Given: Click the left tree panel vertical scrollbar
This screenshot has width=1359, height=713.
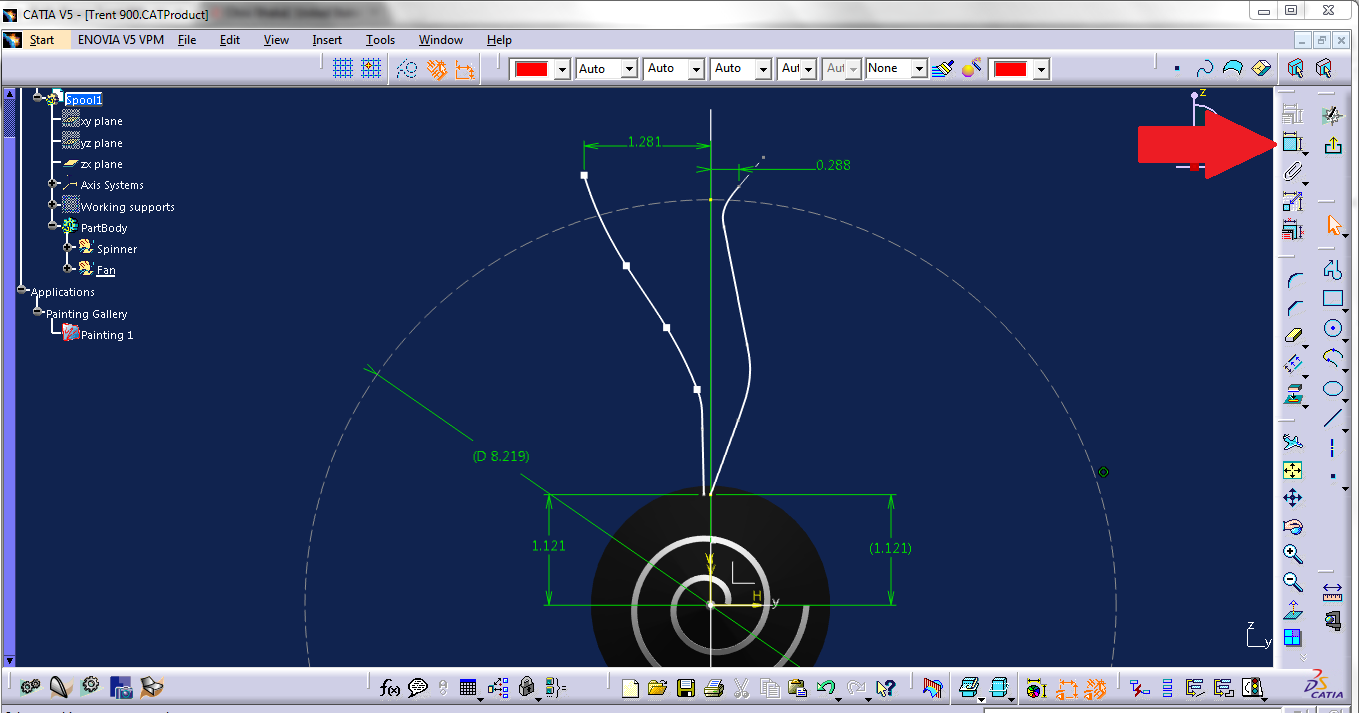Looking at the screenshot, I should tap(11, 376).
